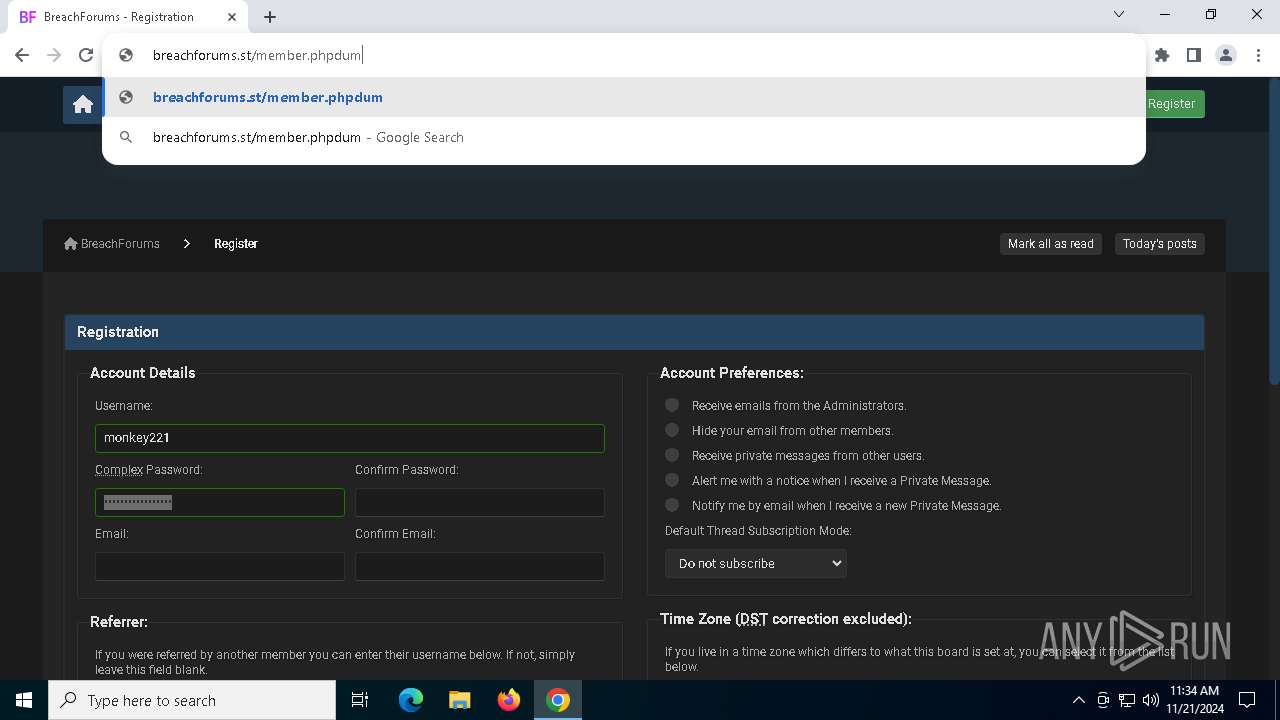The image size is (1280, 720).
Task: Enable Receive emails from the Administrators
Action: point(672,405)
